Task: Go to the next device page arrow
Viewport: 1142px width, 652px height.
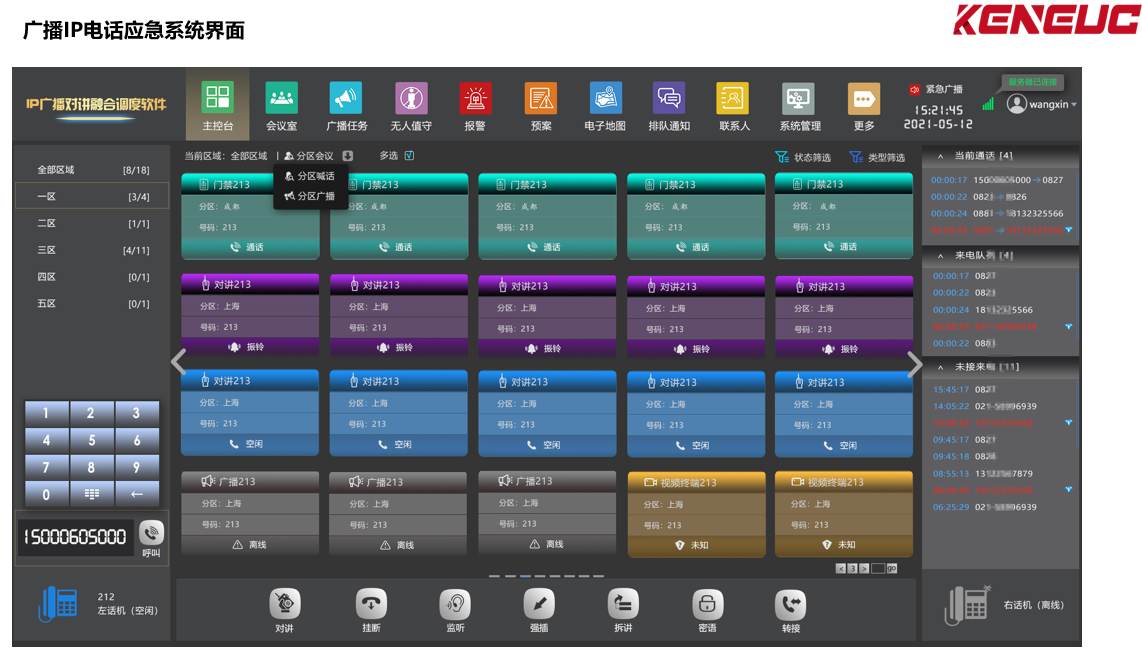Action: click(x=915, y=364)
